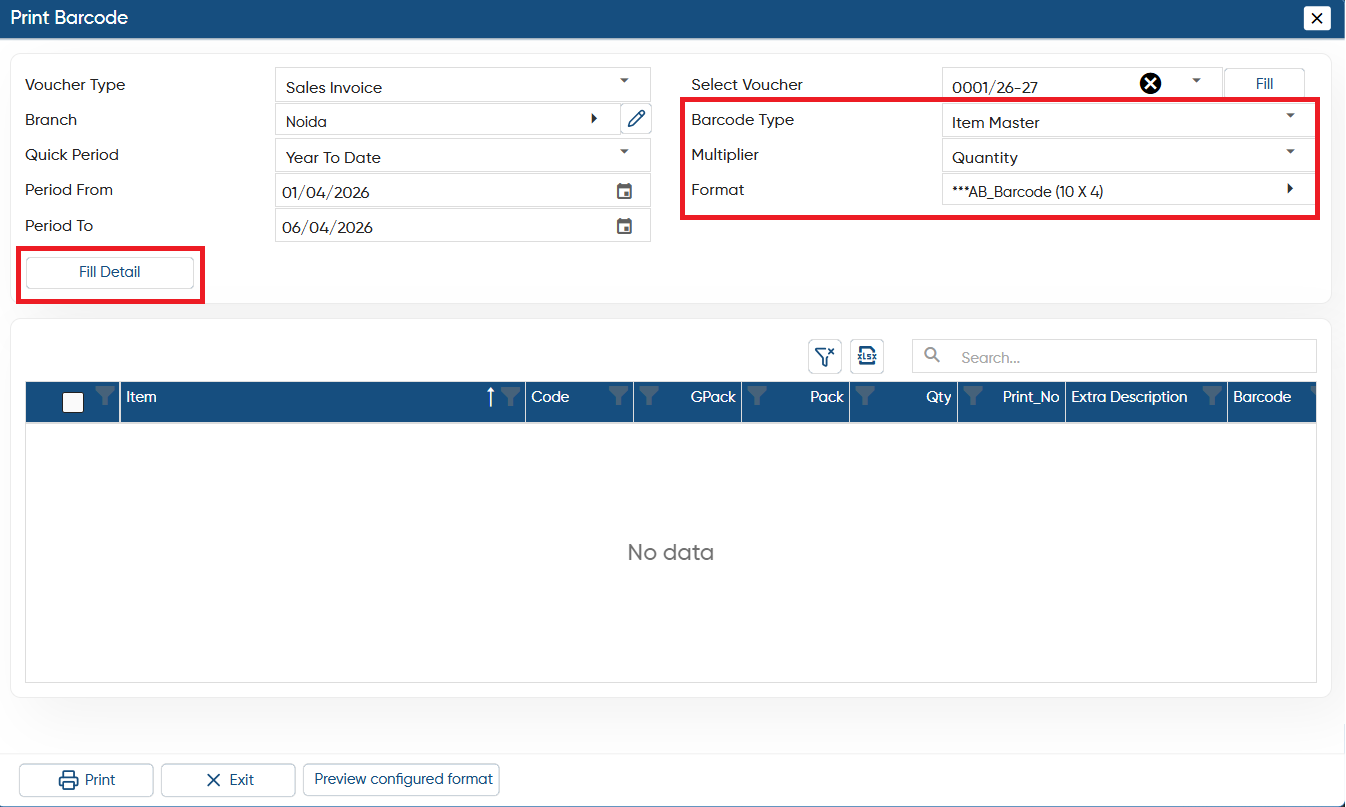
Task: Open the Period From calendar picker
Action: [x=624, y=191]
